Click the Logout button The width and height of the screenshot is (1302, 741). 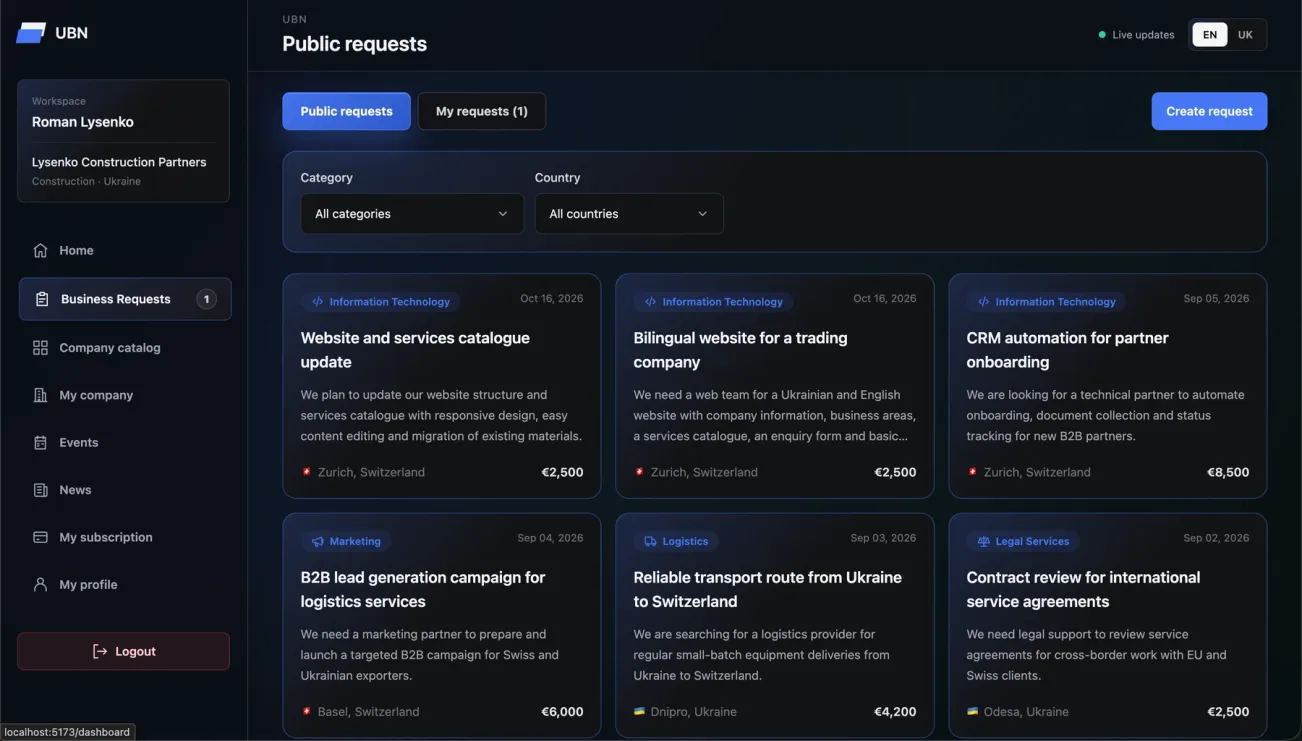coord(123,652)
